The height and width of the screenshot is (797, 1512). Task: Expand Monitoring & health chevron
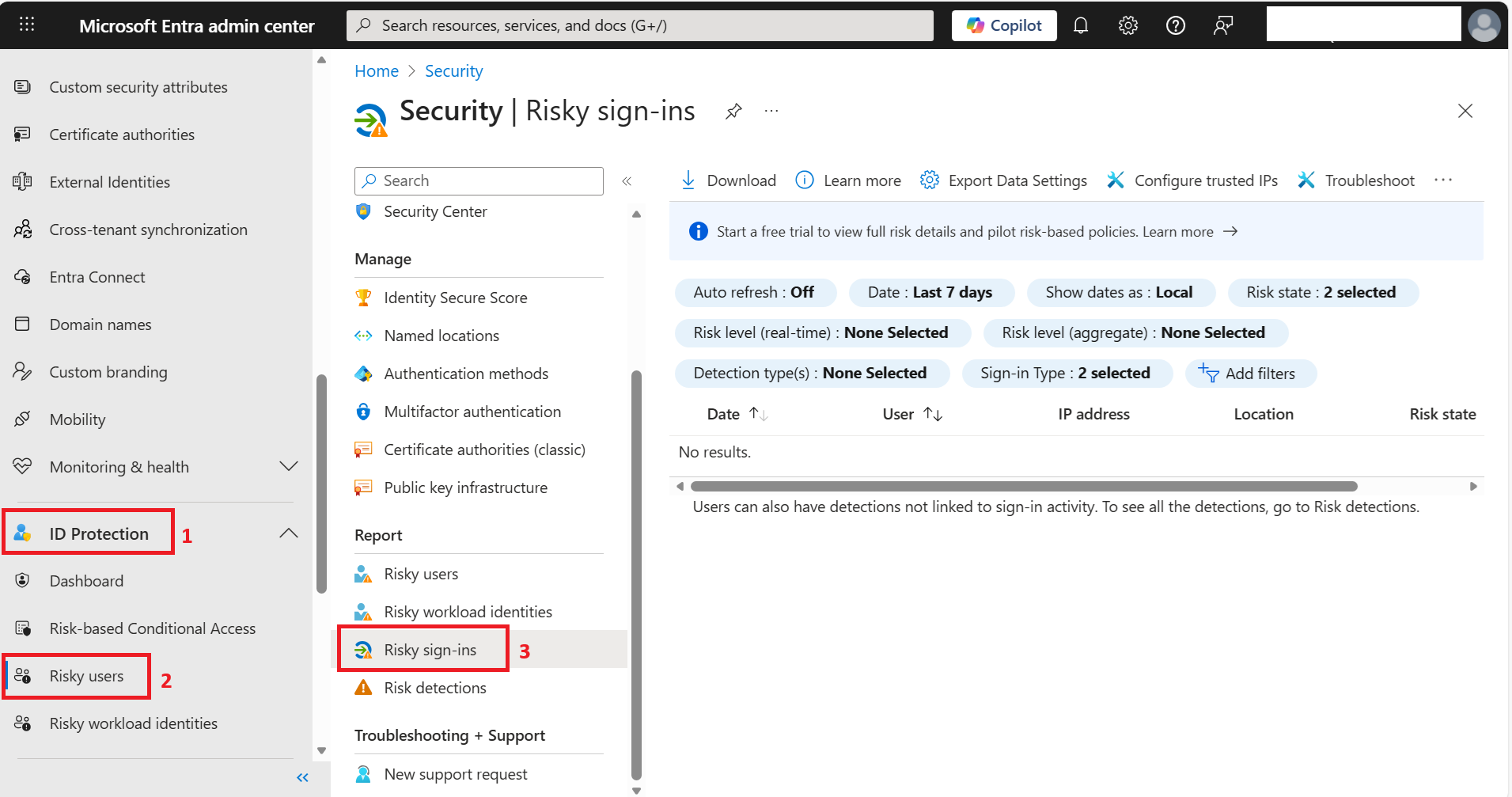pos(289,467)
